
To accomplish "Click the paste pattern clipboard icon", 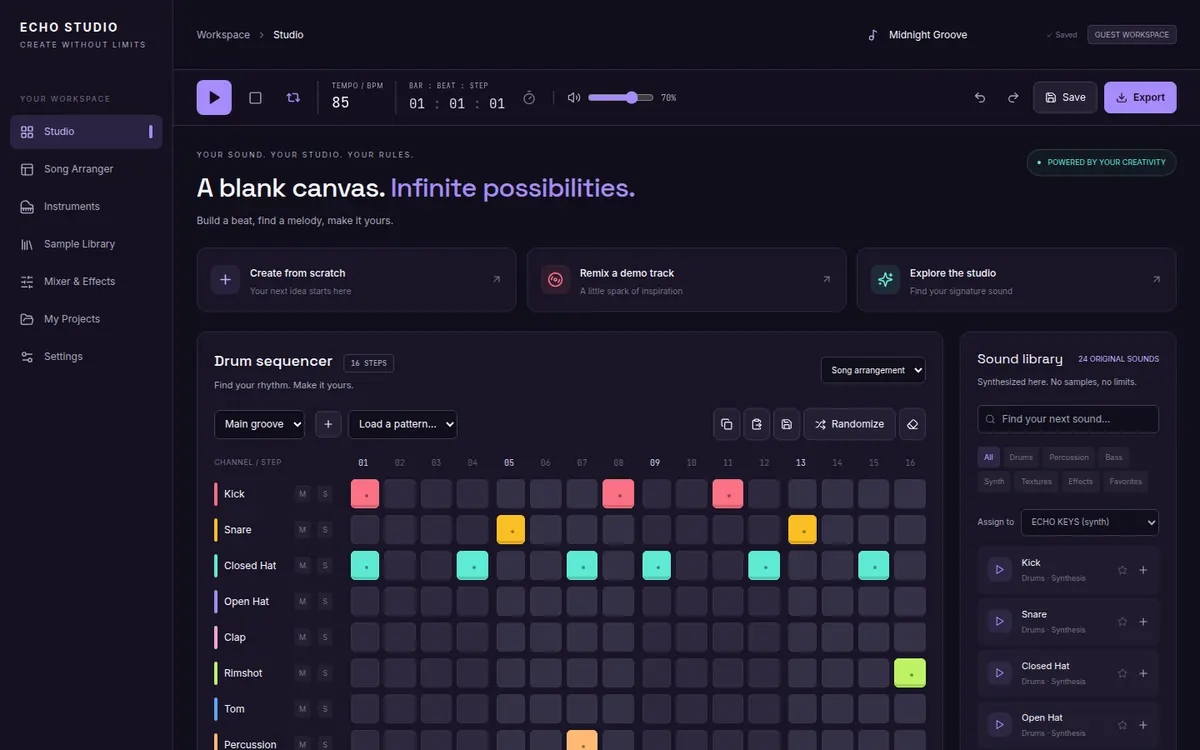I will click(x=757, y=424).
